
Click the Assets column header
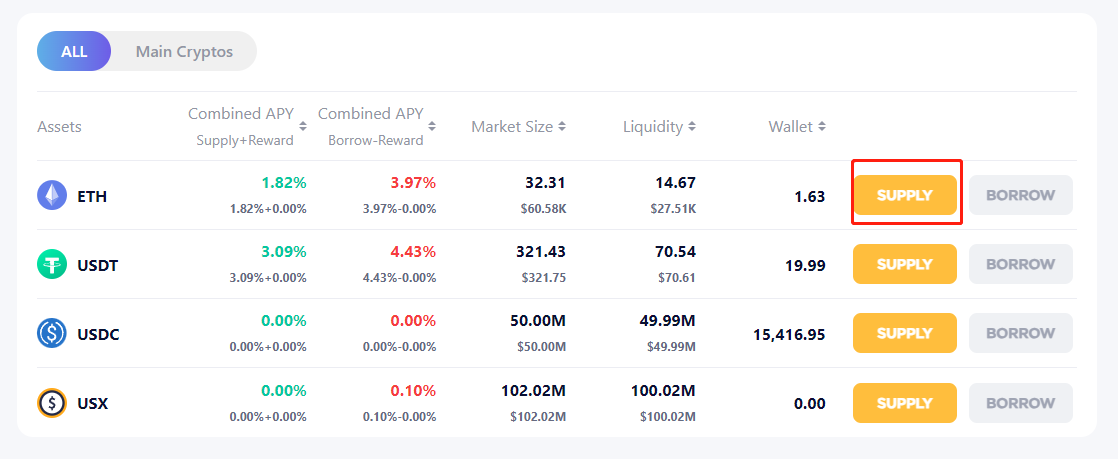tap(59, 127)
